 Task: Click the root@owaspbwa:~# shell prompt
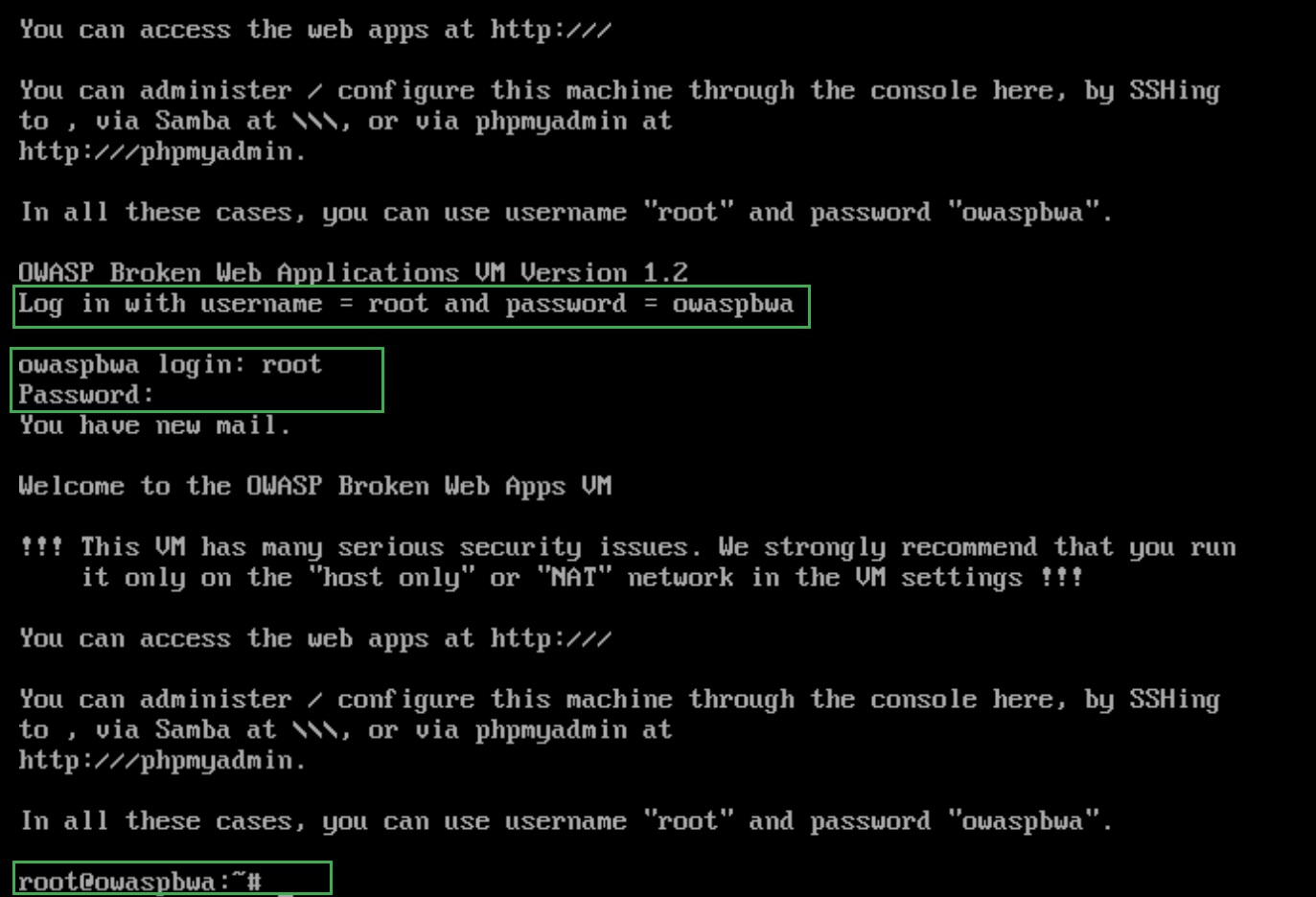pyautogui.click(x=140, y=881)
